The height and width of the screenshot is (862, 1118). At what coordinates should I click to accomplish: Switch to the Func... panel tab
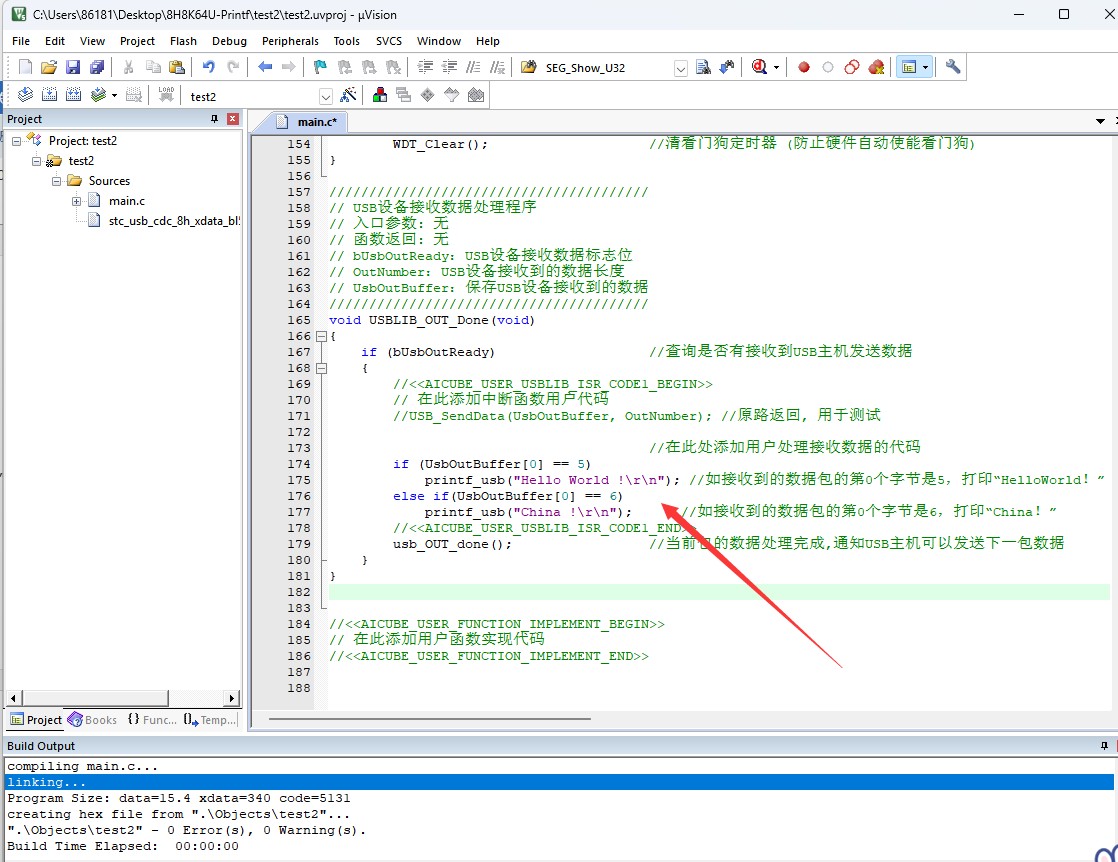click(152, 720)
